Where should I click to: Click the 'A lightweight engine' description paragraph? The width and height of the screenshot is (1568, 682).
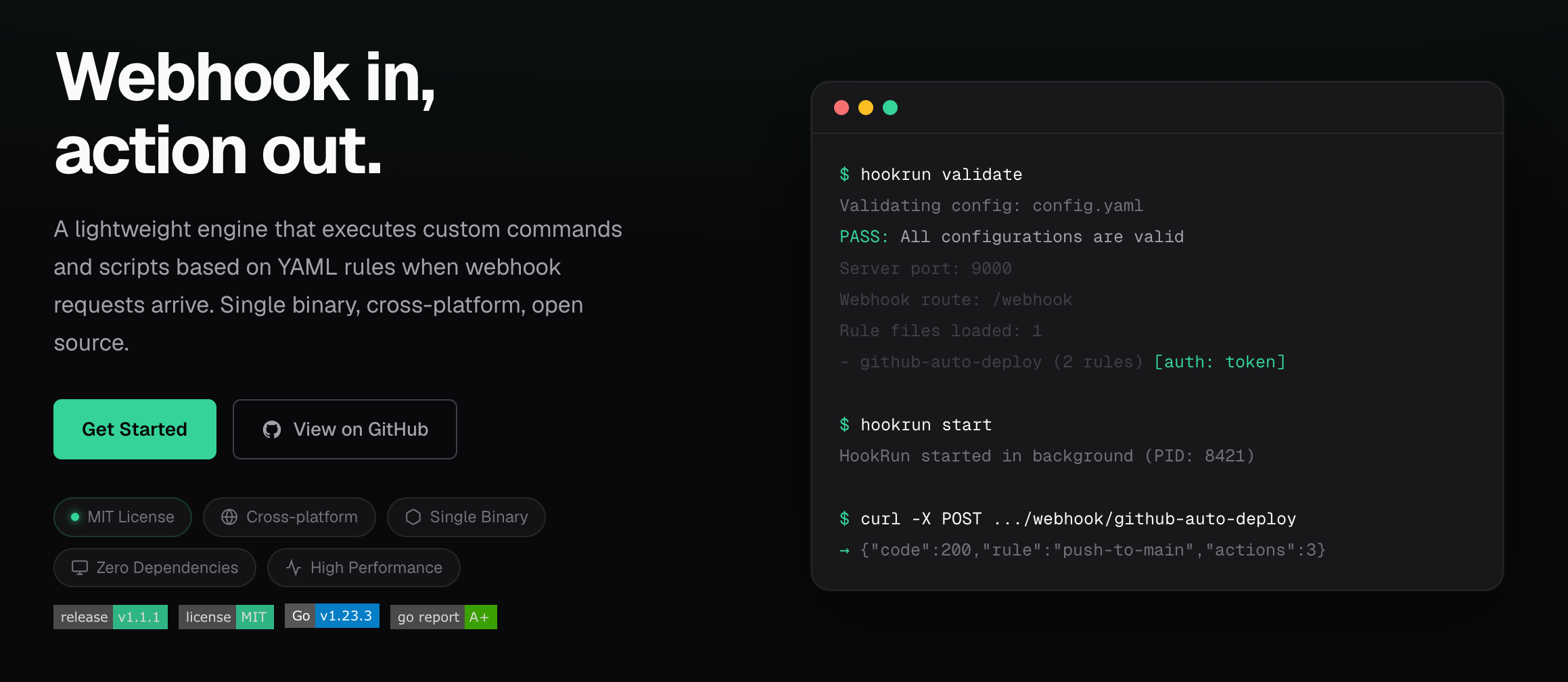(338, 286)
